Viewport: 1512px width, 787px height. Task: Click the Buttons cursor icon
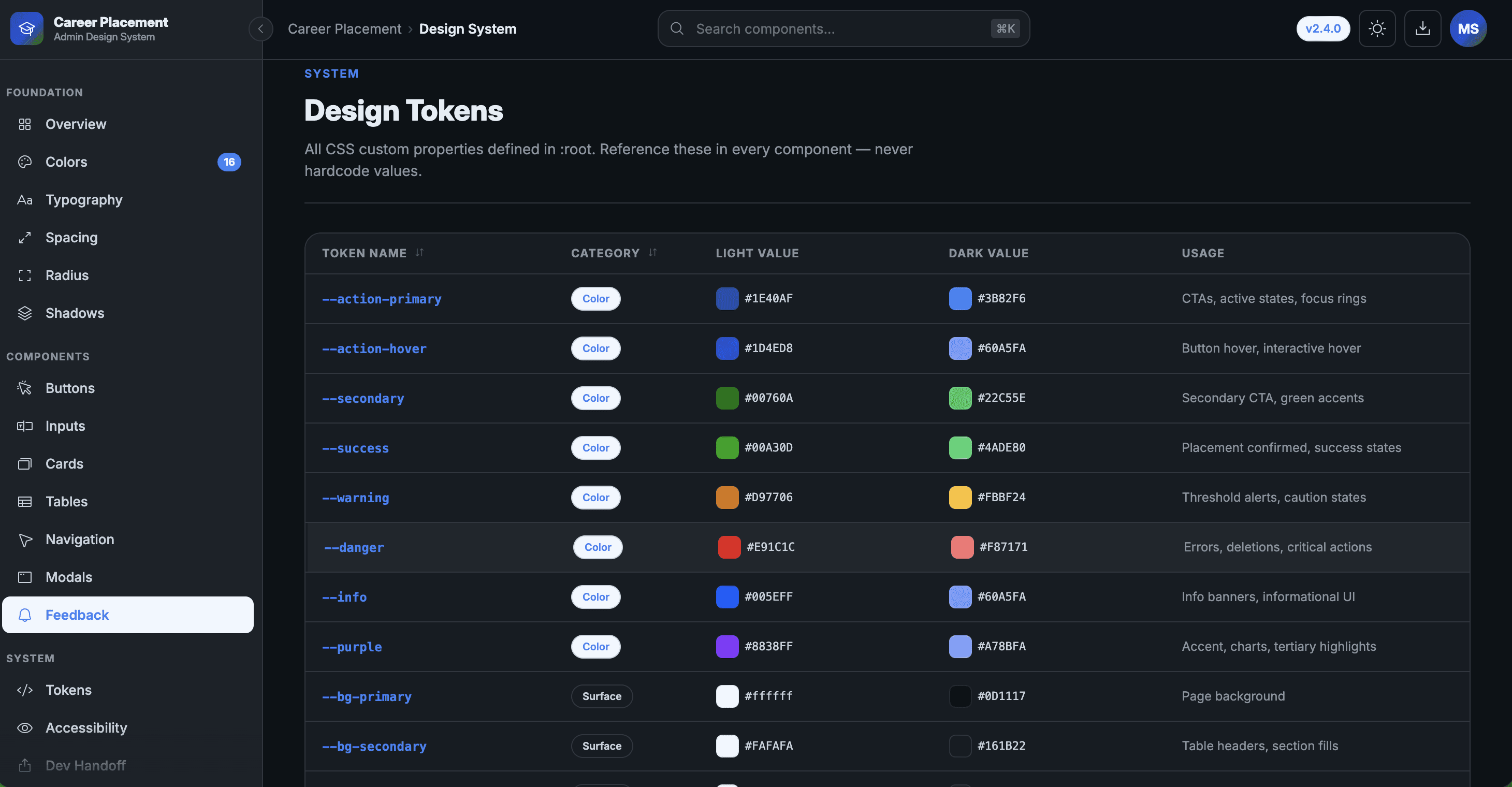pyautogui.click(x=25, y=388)
